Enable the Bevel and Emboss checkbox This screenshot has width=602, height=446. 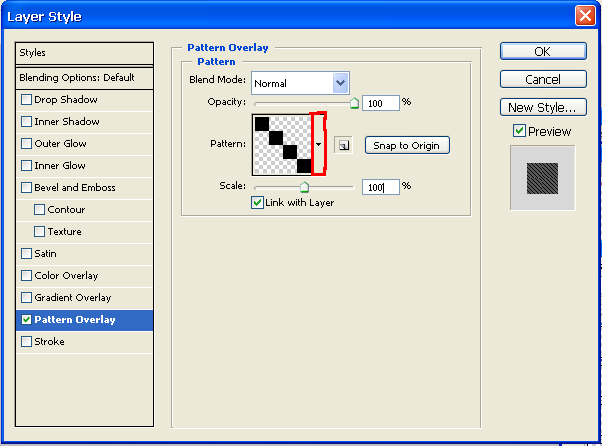point(26,188)
